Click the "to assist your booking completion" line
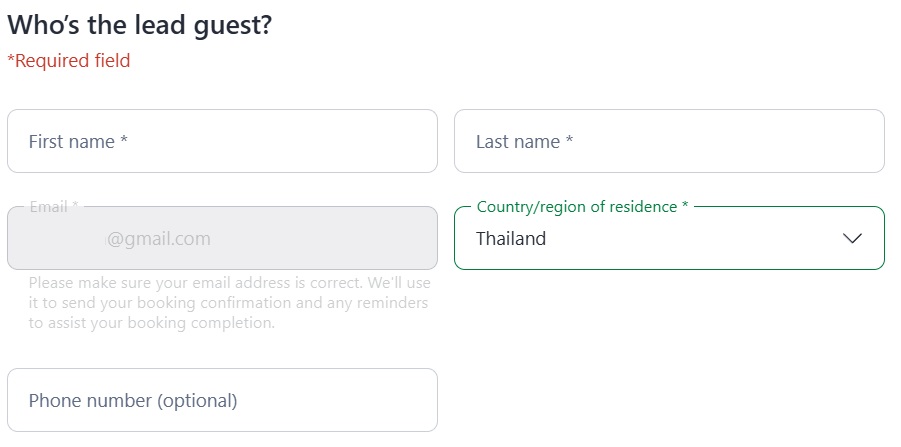 pyautogui.click(x=151, y=323)
